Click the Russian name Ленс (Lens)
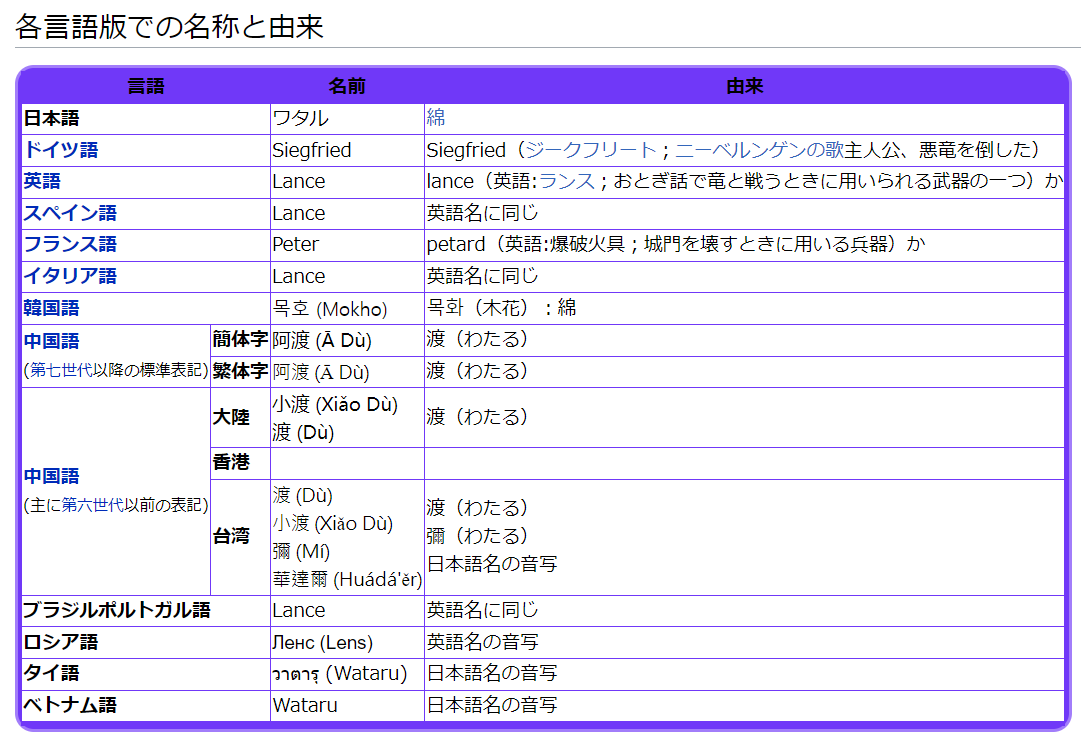 [x=323, y=642]
